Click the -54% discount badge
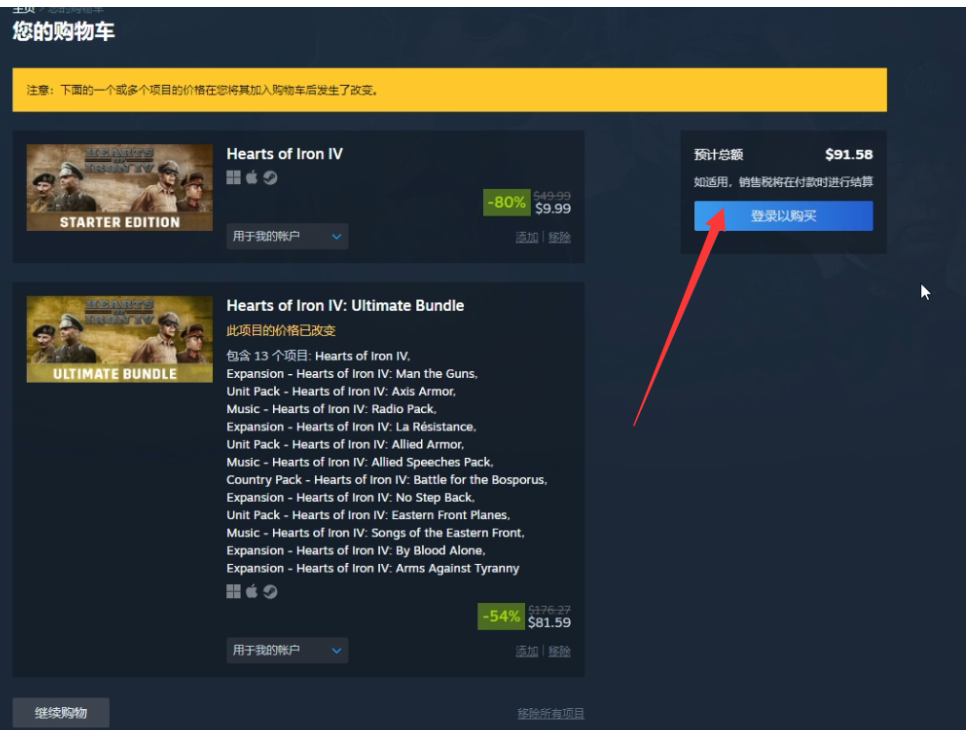Viewport: 969px width, 730px height. 501,616
